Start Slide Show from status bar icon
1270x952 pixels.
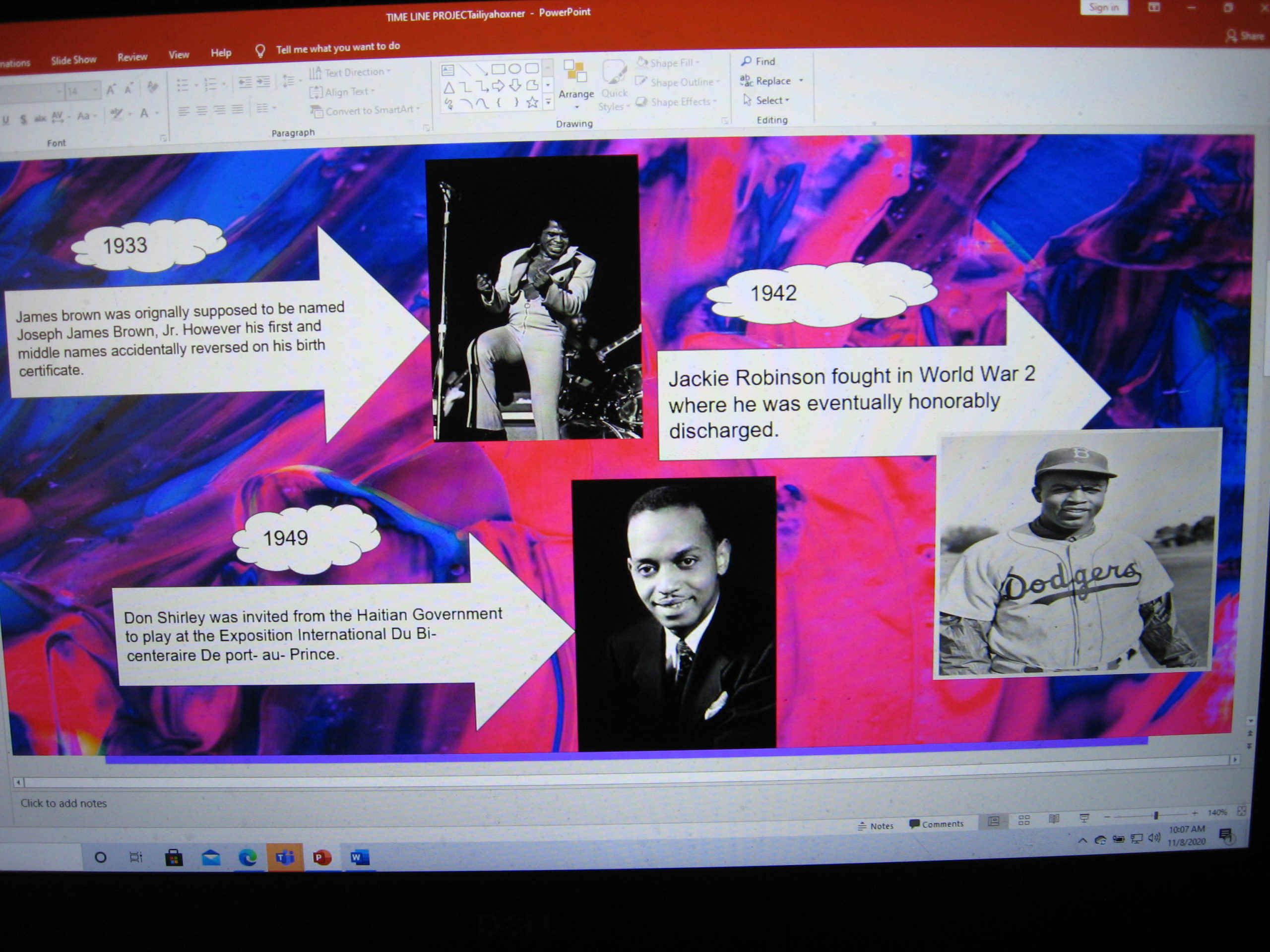[1084, 818]
